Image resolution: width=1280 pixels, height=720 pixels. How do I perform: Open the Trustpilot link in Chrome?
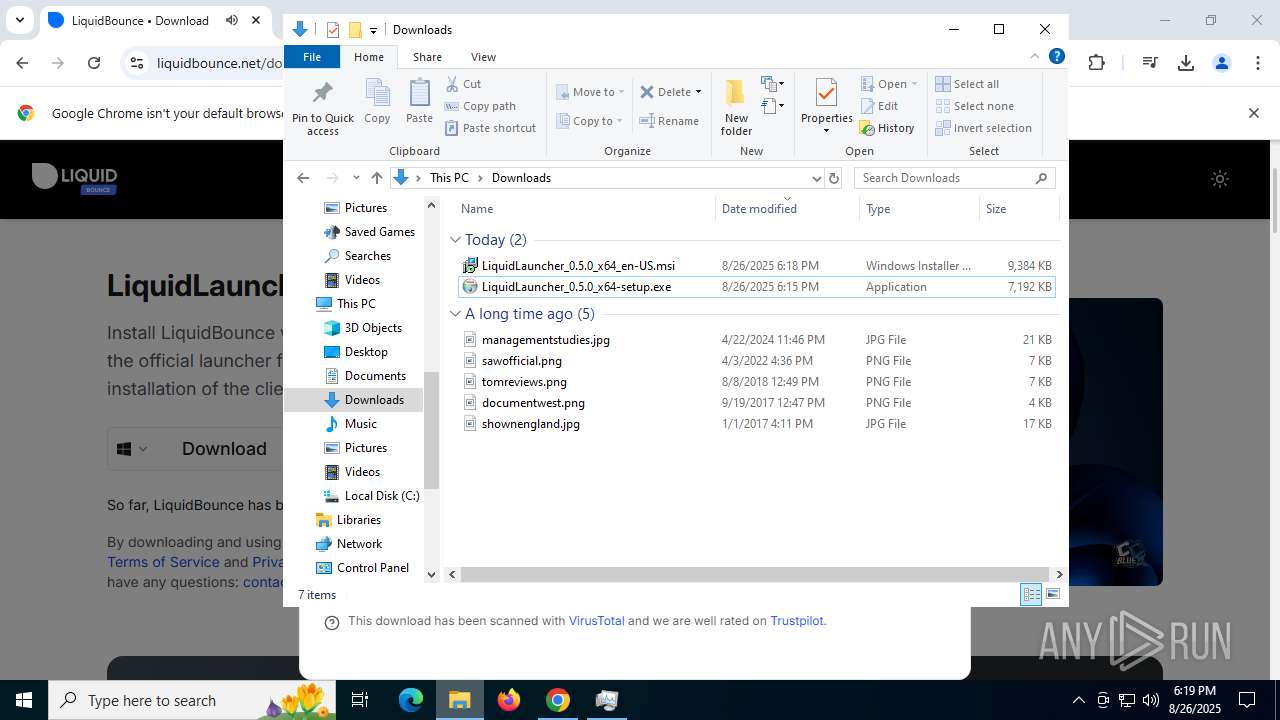pos(797,621)
